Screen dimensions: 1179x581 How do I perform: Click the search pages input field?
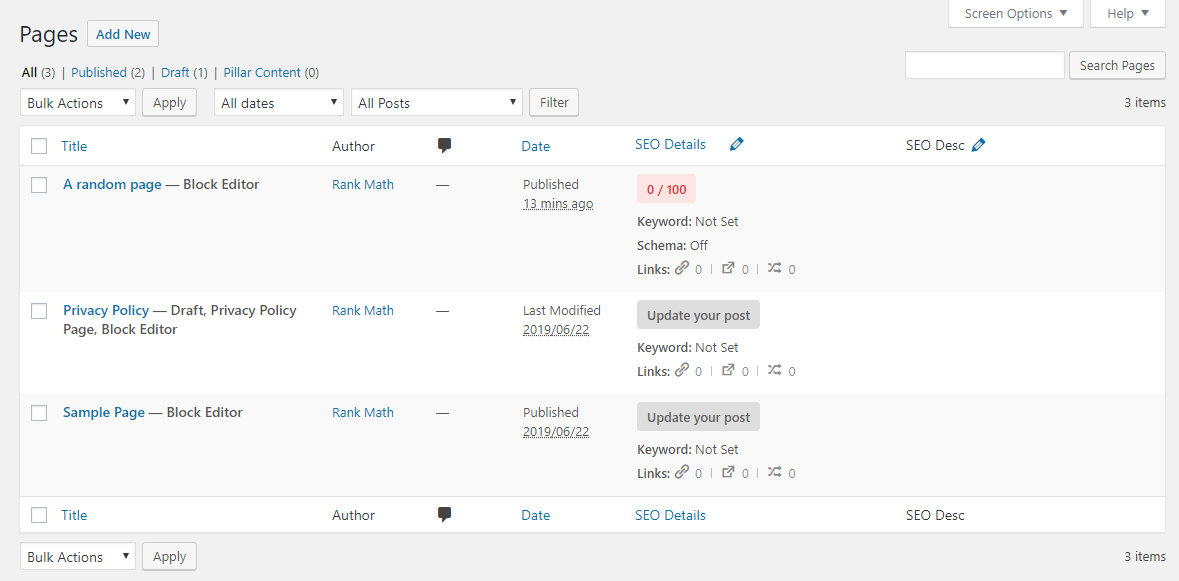(x=984, y=66)
